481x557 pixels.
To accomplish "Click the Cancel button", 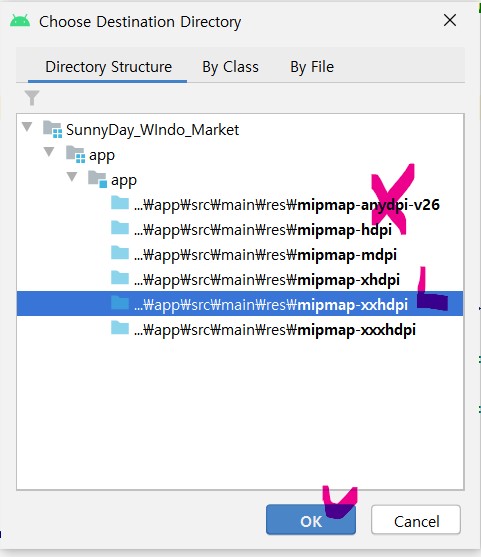I will [x=416, y=520].
